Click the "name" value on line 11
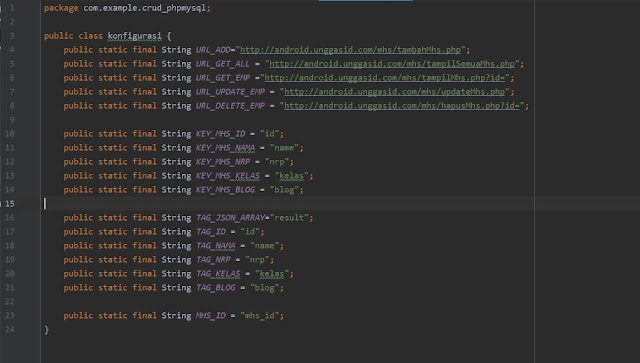640x363 pixels. 284,148
